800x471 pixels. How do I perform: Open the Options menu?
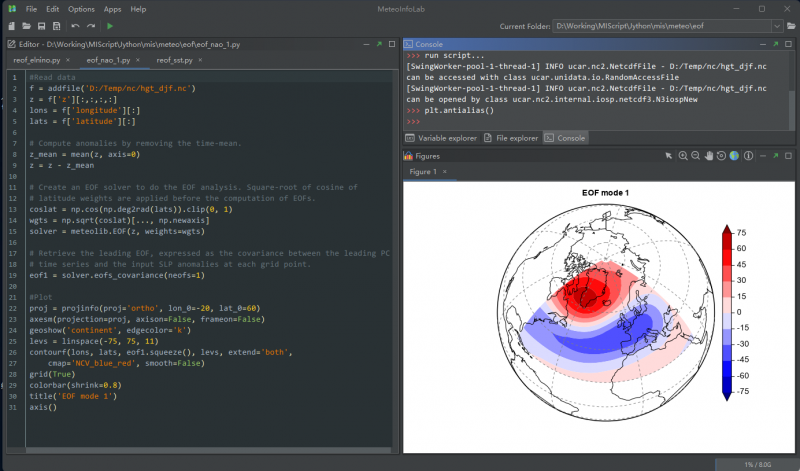click(81, 8)
